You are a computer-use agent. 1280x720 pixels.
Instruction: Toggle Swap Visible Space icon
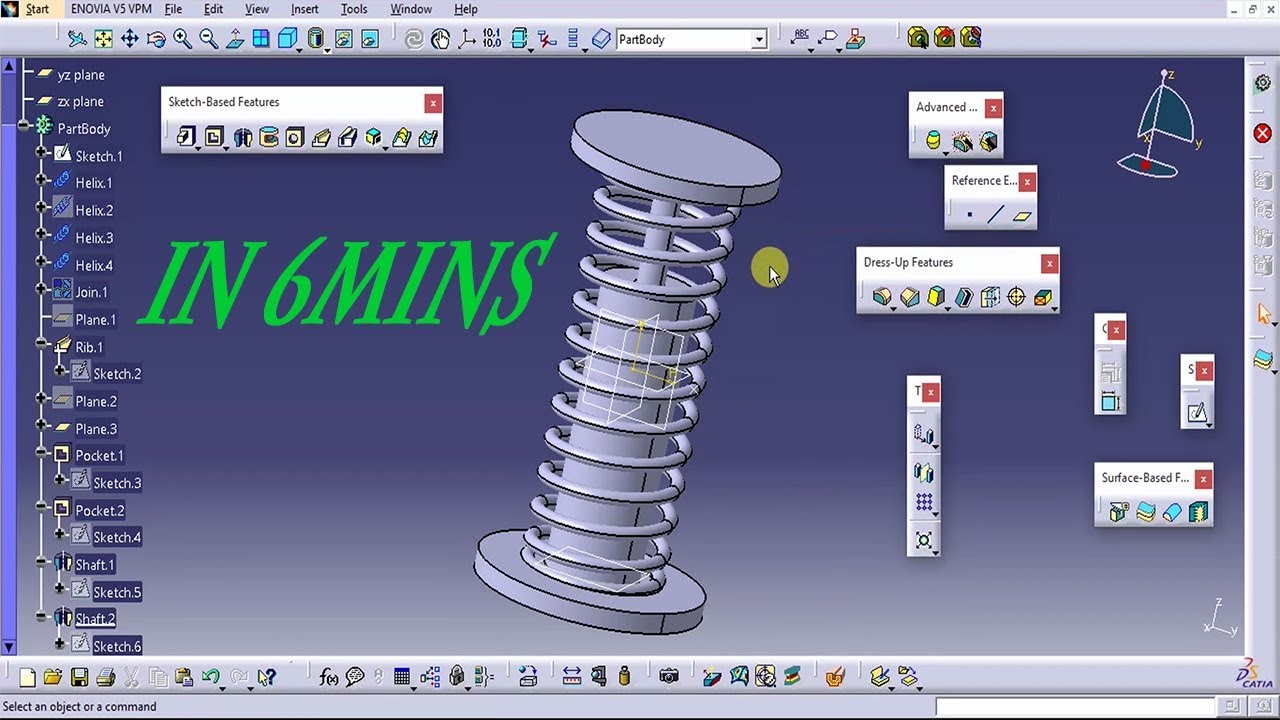click(x=369, y=39)
